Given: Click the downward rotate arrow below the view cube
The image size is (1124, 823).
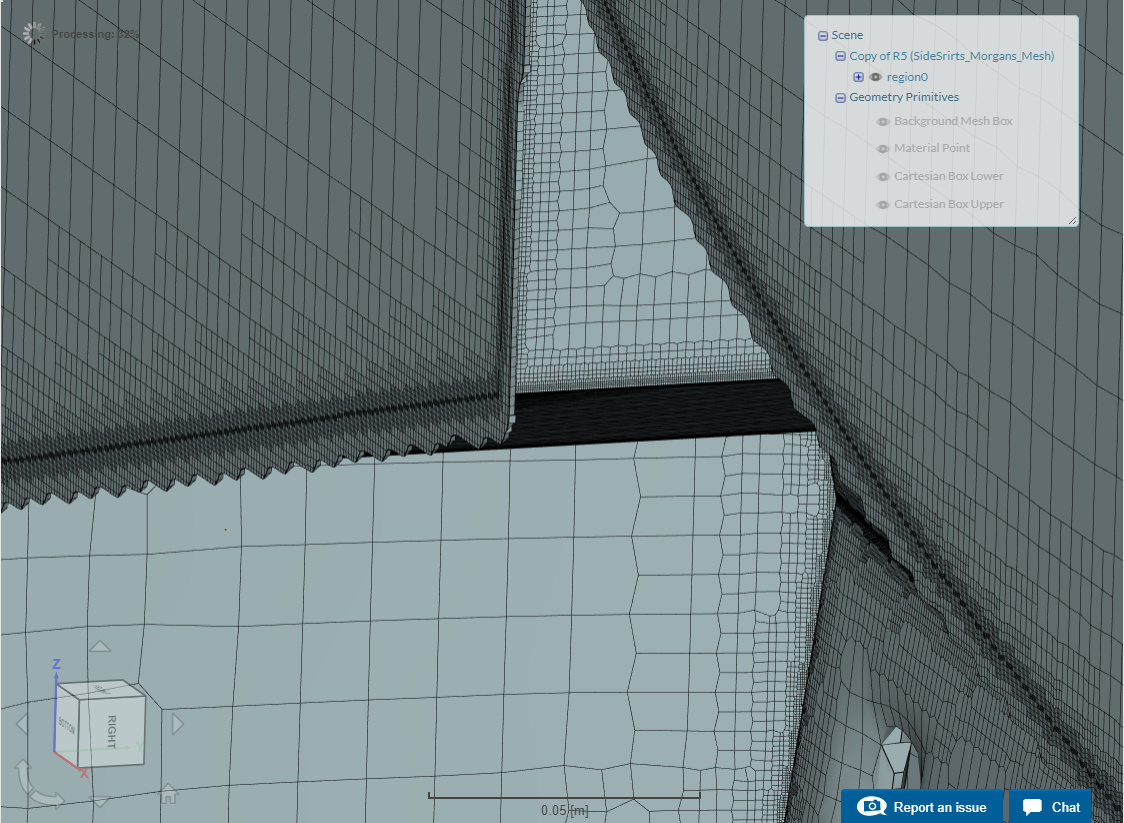Looking at the screenshot, I should (98, 800).
